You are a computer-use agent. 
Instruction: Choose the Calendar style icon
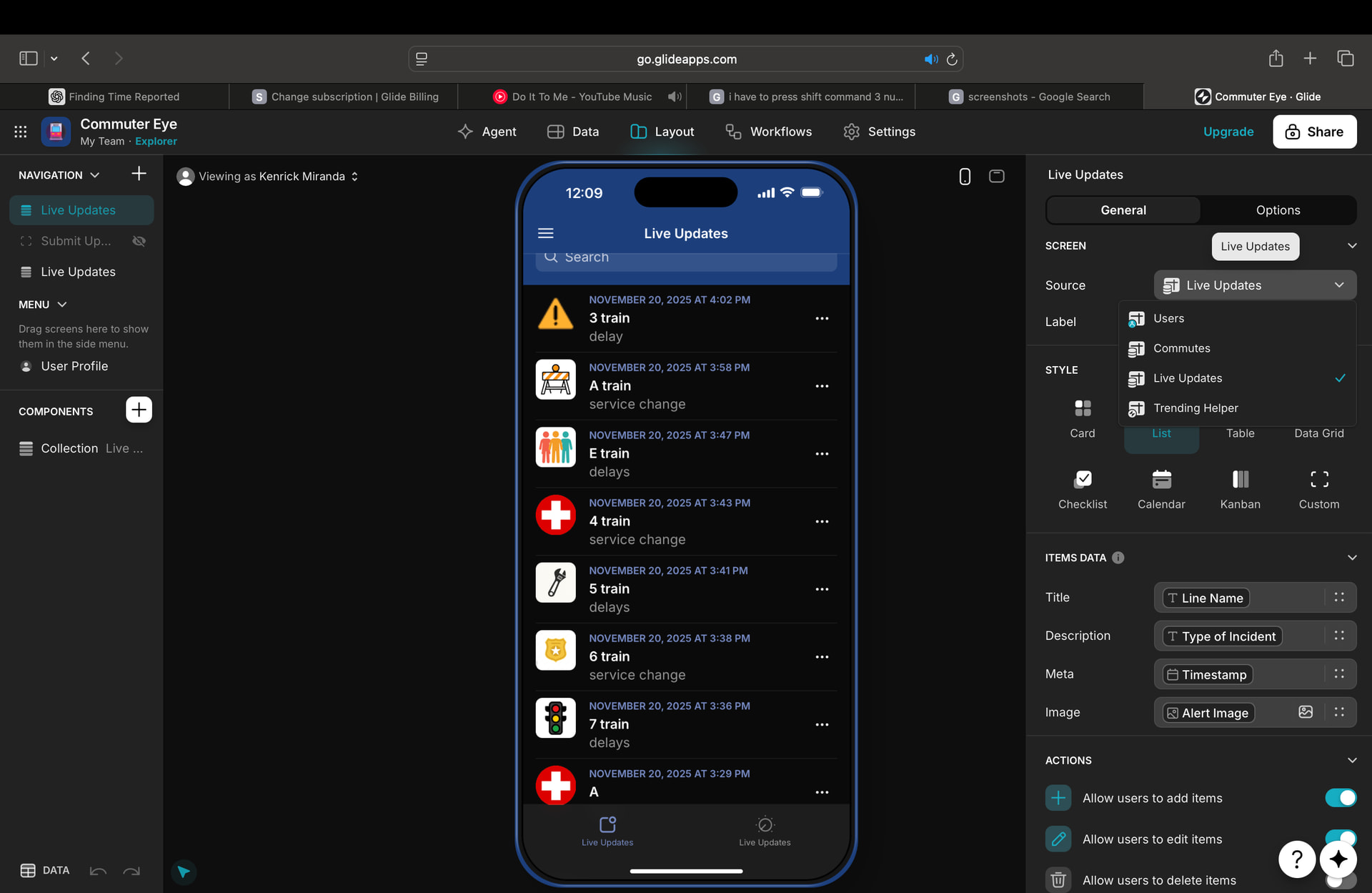(x=1161, y=480)
